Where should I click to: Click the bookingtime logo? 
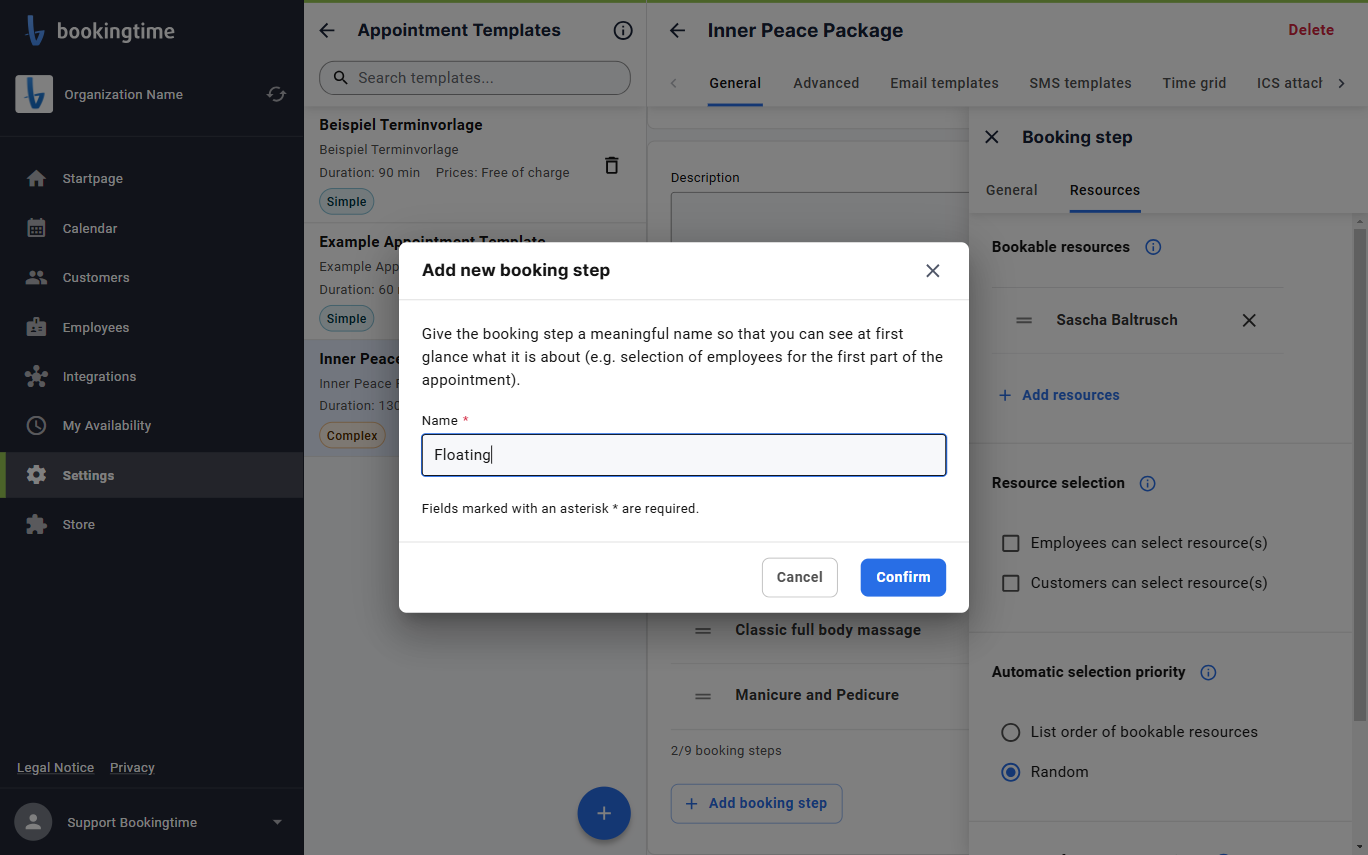pos(99,31)
